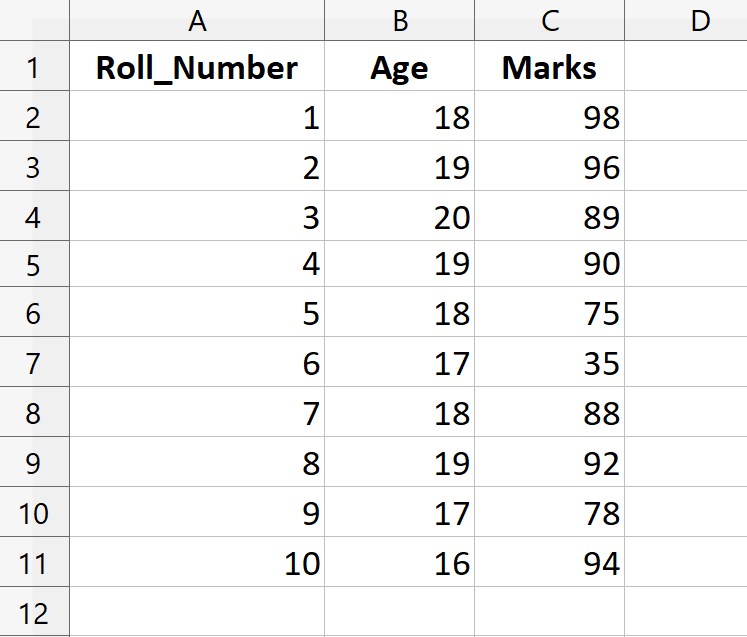Click the Age header cell
Viewport: 747px width, 637px height.
point(399,68)
